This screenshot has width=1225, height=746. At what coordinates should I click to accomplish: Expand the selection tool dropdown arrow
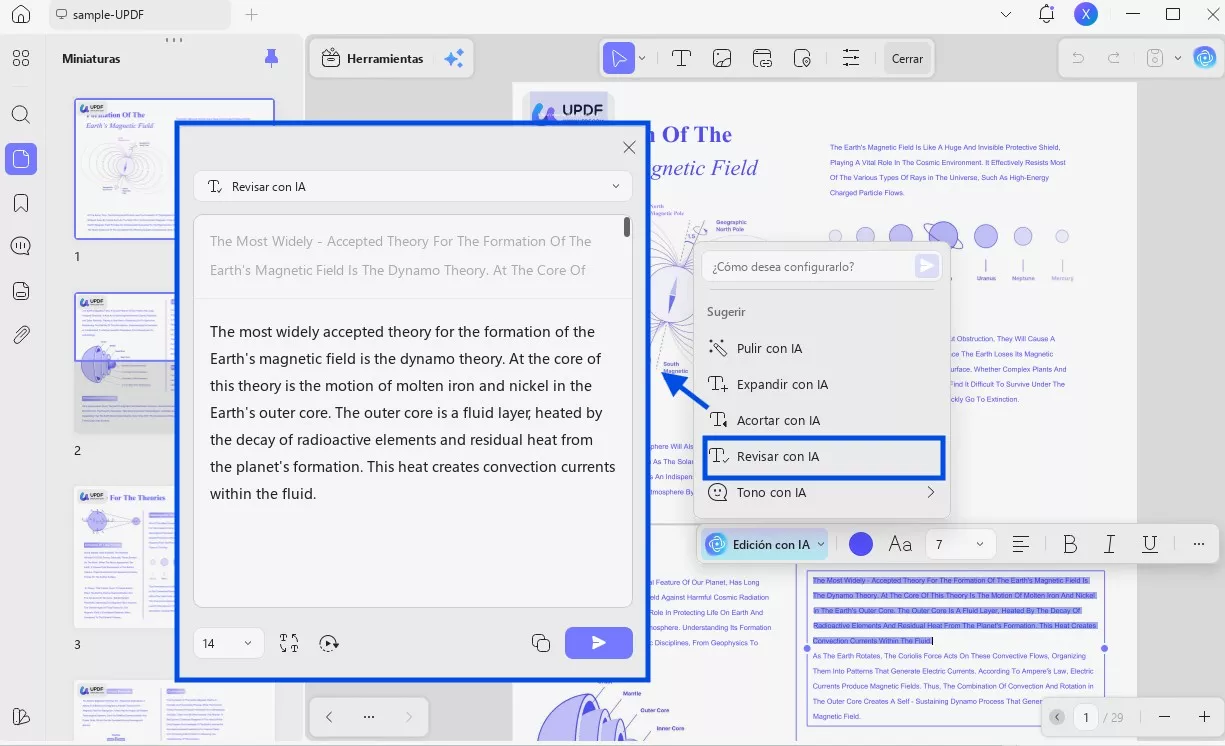tap(642, 58)
